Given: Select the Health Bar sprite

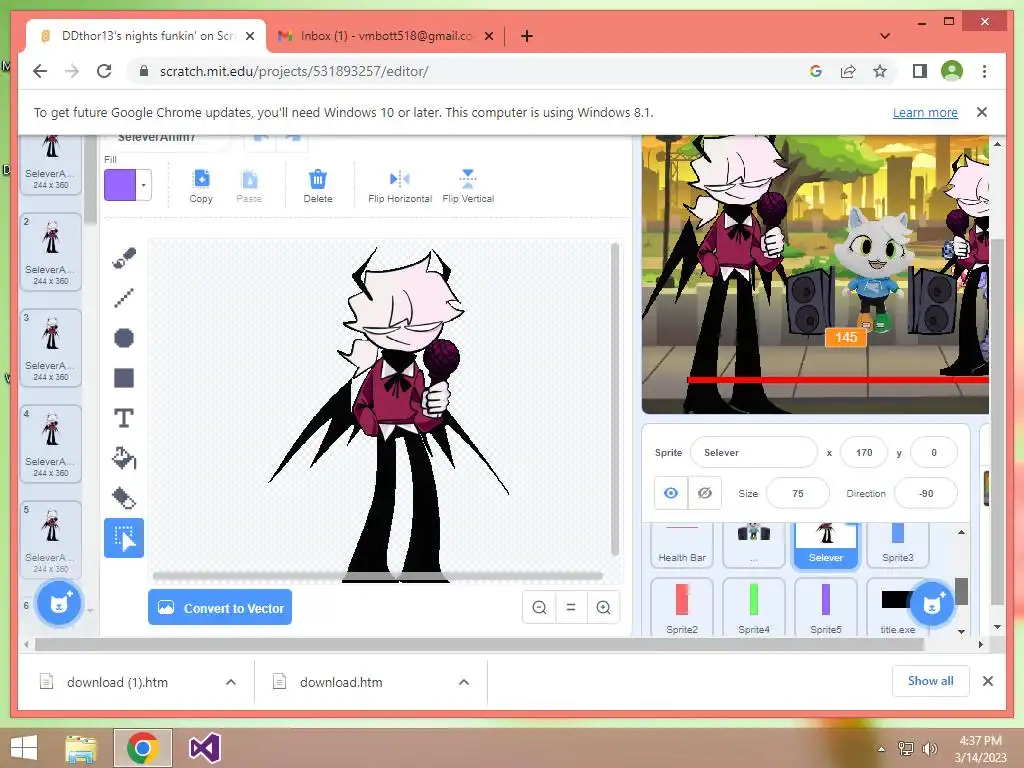Looking at the screenshot, I should [x=682, y=545].
